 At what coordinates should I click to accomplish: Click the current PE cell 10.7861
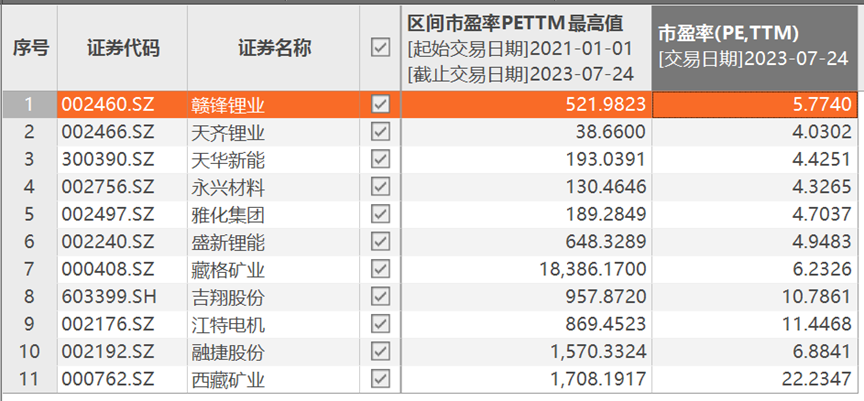(x=754, y=296)
